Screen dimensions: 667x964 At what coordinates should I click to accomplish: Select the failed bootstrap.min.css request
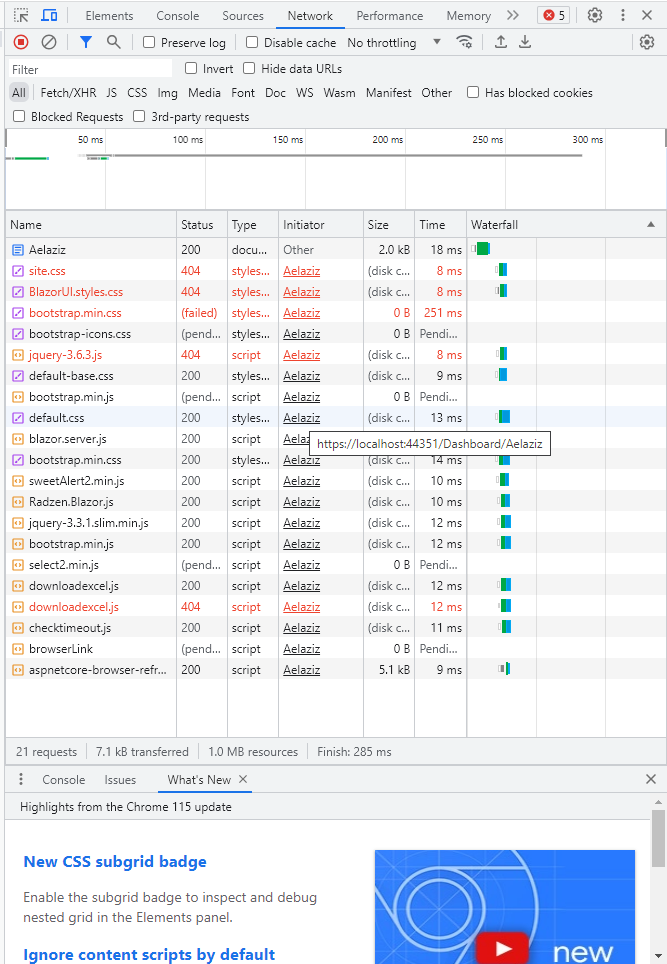pos(336,313)
